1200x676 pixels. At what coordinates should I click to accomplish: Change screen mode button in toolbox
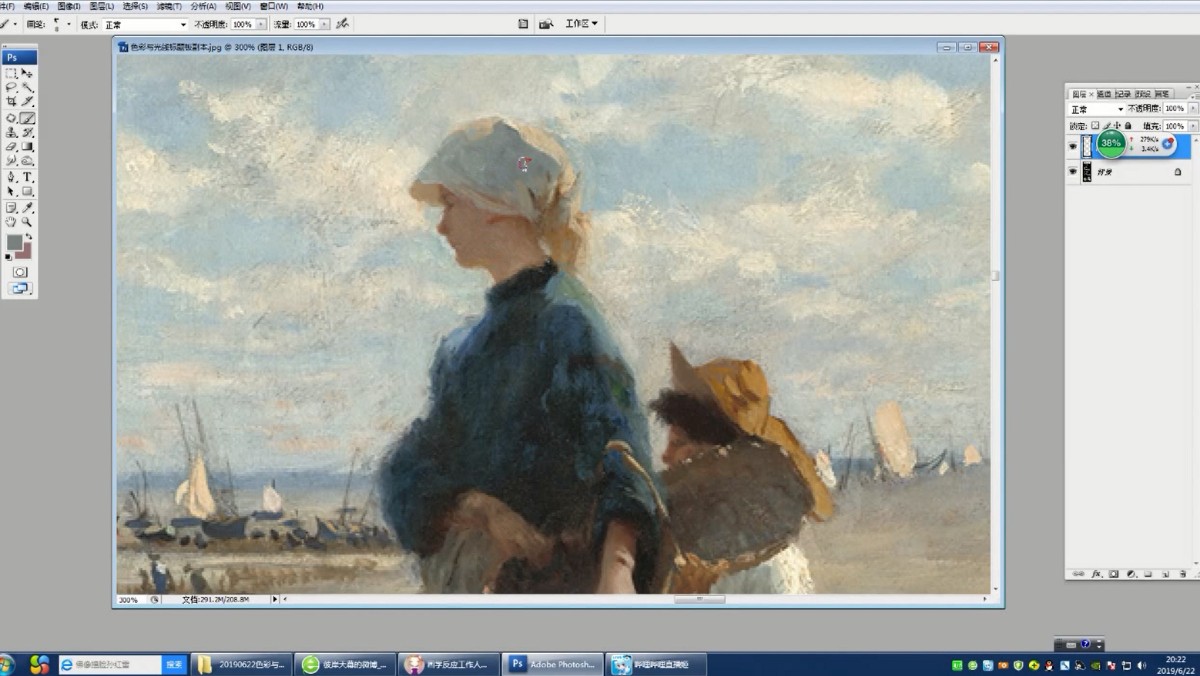19,288
